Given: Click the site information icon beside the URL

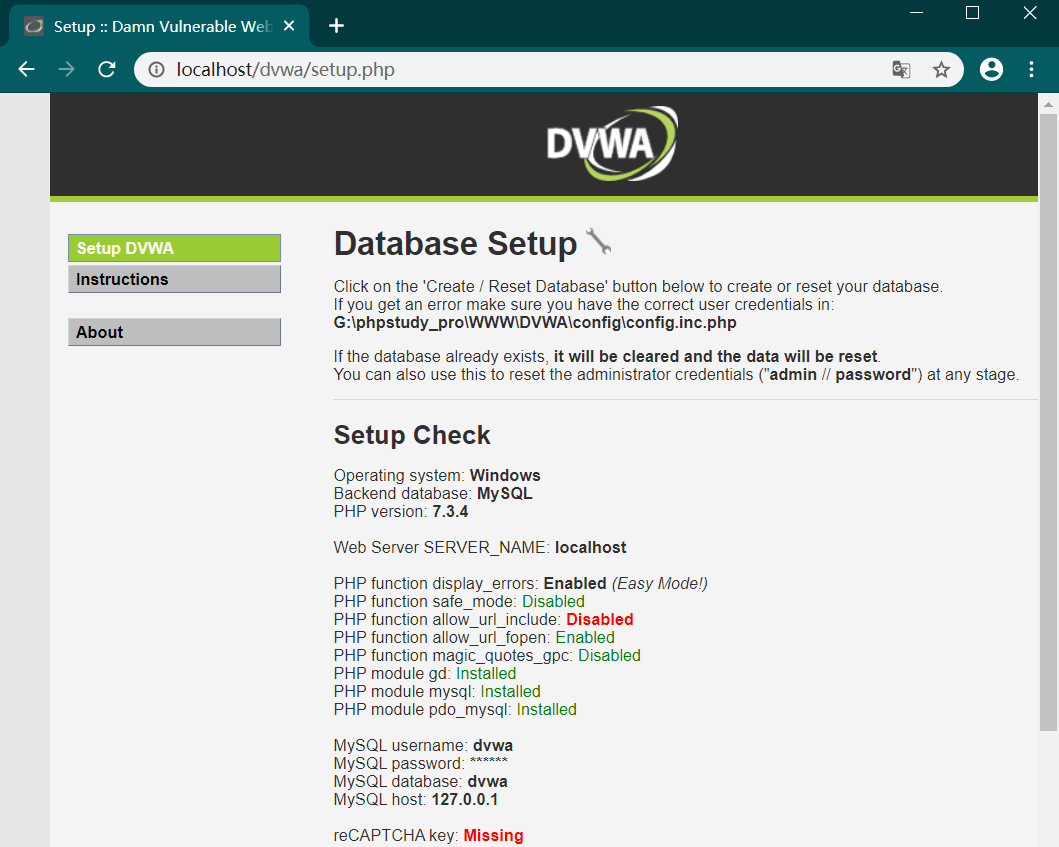Looking at the screenshot, I should click(159, 70).
